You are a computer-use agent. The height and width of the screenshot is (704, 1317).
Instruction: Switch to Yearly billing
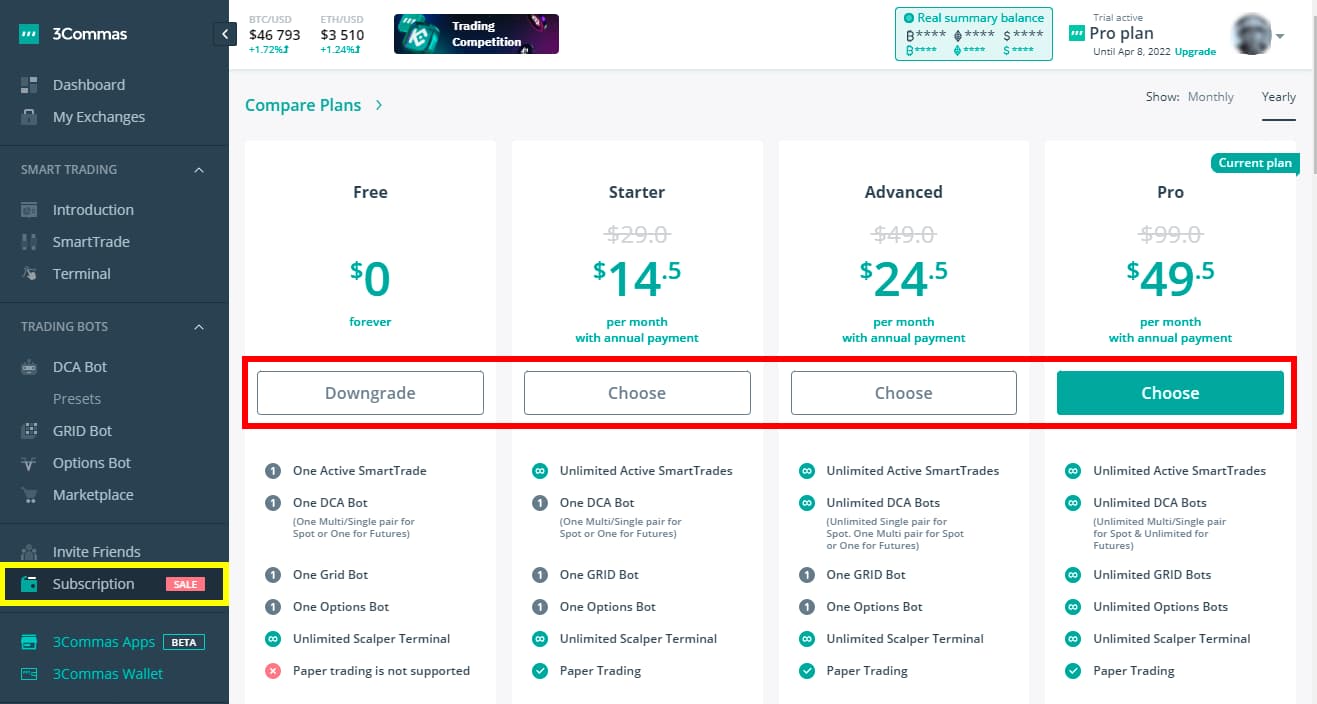tap(1279, 97)
